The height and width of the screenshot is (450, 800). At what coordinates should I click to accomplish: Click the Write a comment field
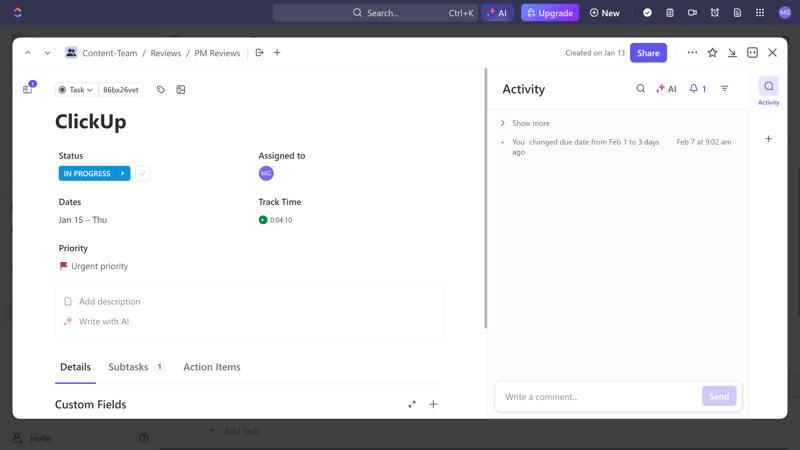coord(597,396)
